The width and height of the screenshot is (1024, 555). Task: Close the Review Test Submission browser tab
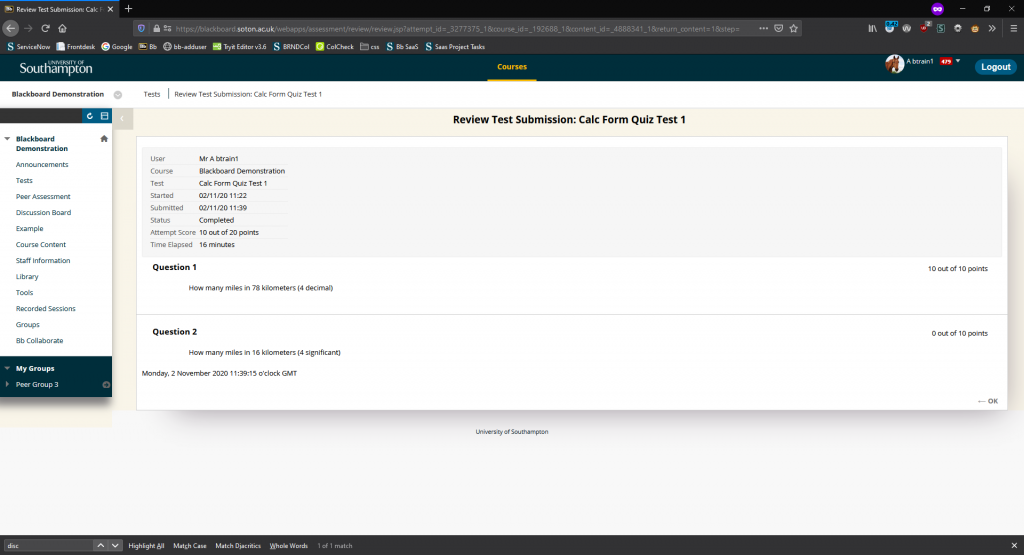pyautogui.click(x=110, y=9)
